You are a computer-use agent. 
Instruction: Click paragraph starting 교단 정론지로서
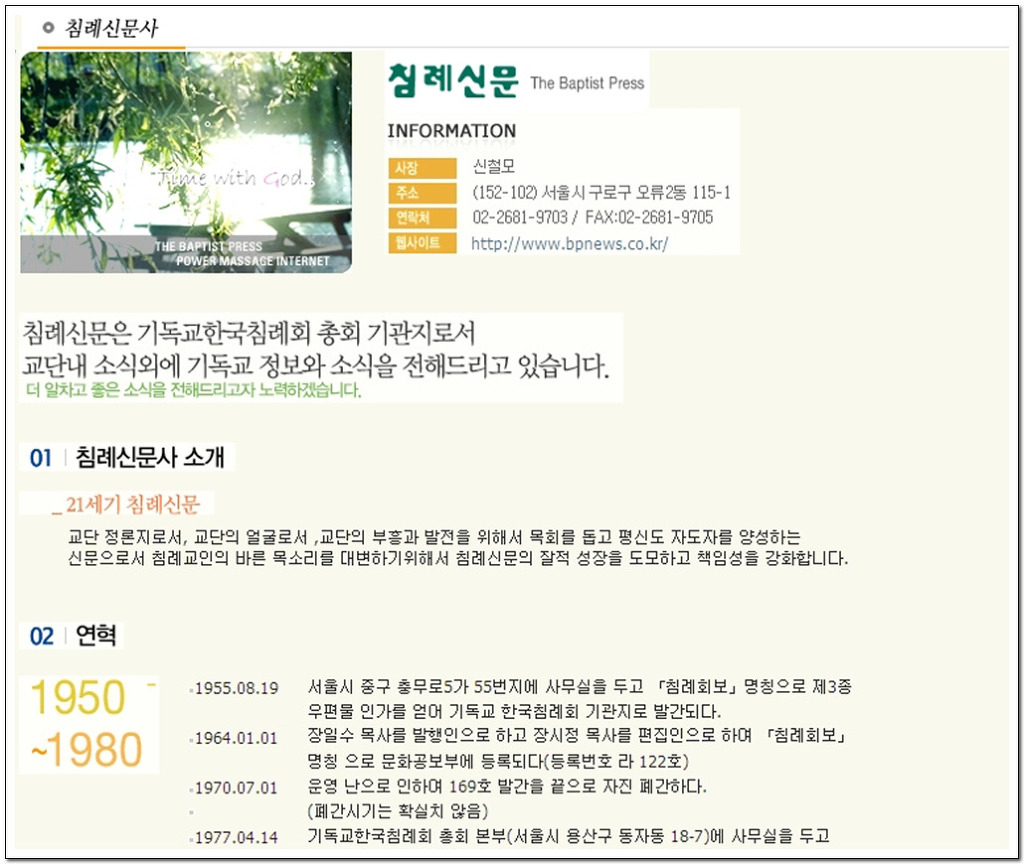(458, 547)
